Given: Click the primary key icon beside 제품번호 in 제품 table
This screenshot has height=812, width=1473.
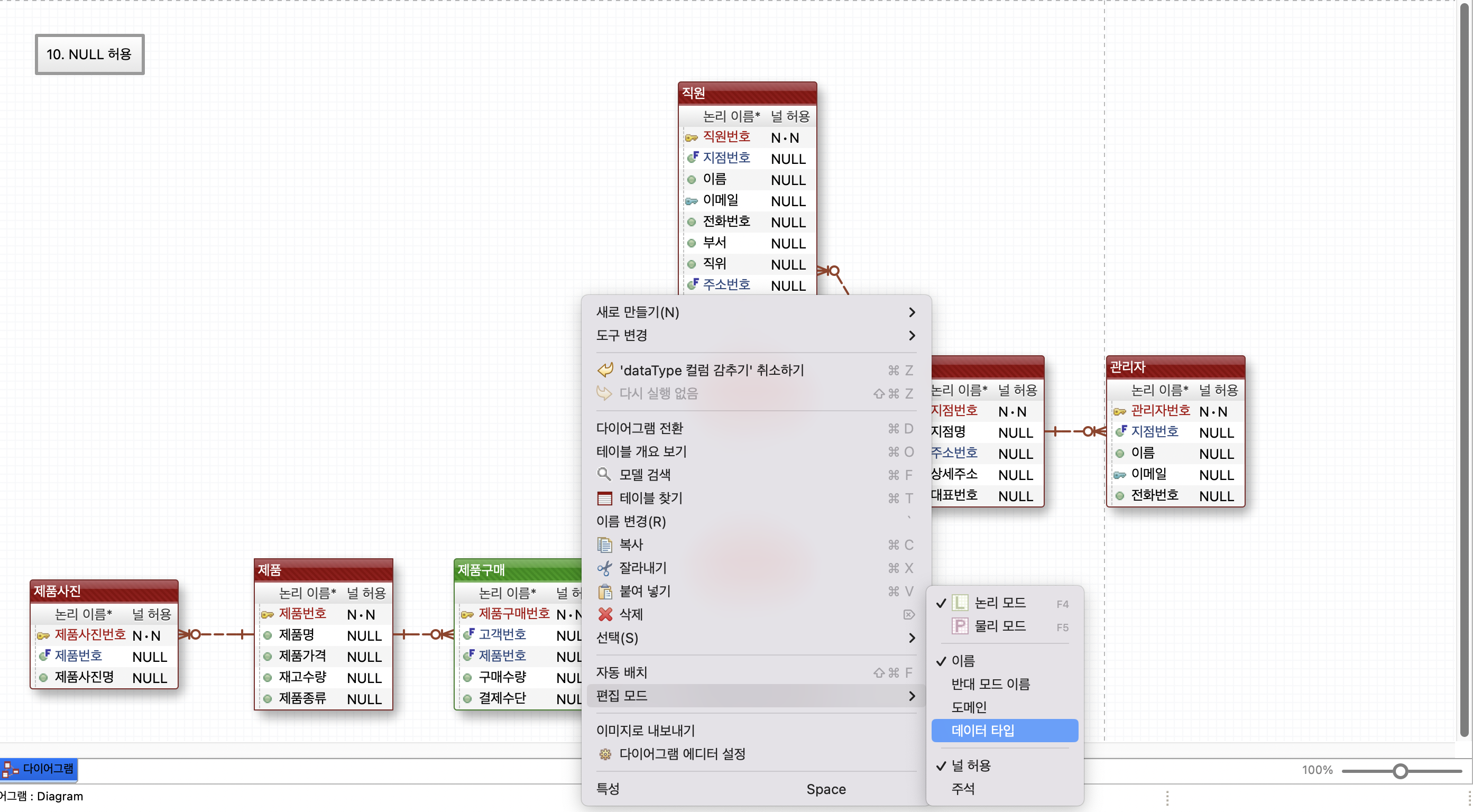Looking at the screenshot, I should coord(267,615).
